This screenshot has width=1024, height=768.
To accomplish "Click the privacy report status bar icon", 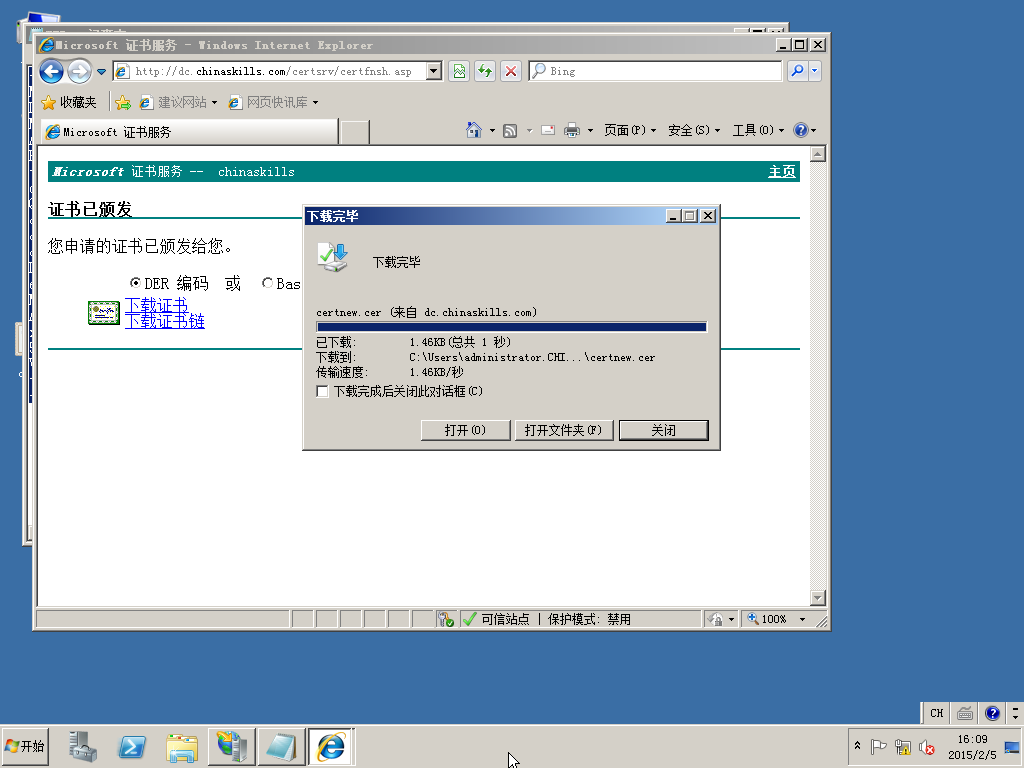I will click(x=716, y=619).
